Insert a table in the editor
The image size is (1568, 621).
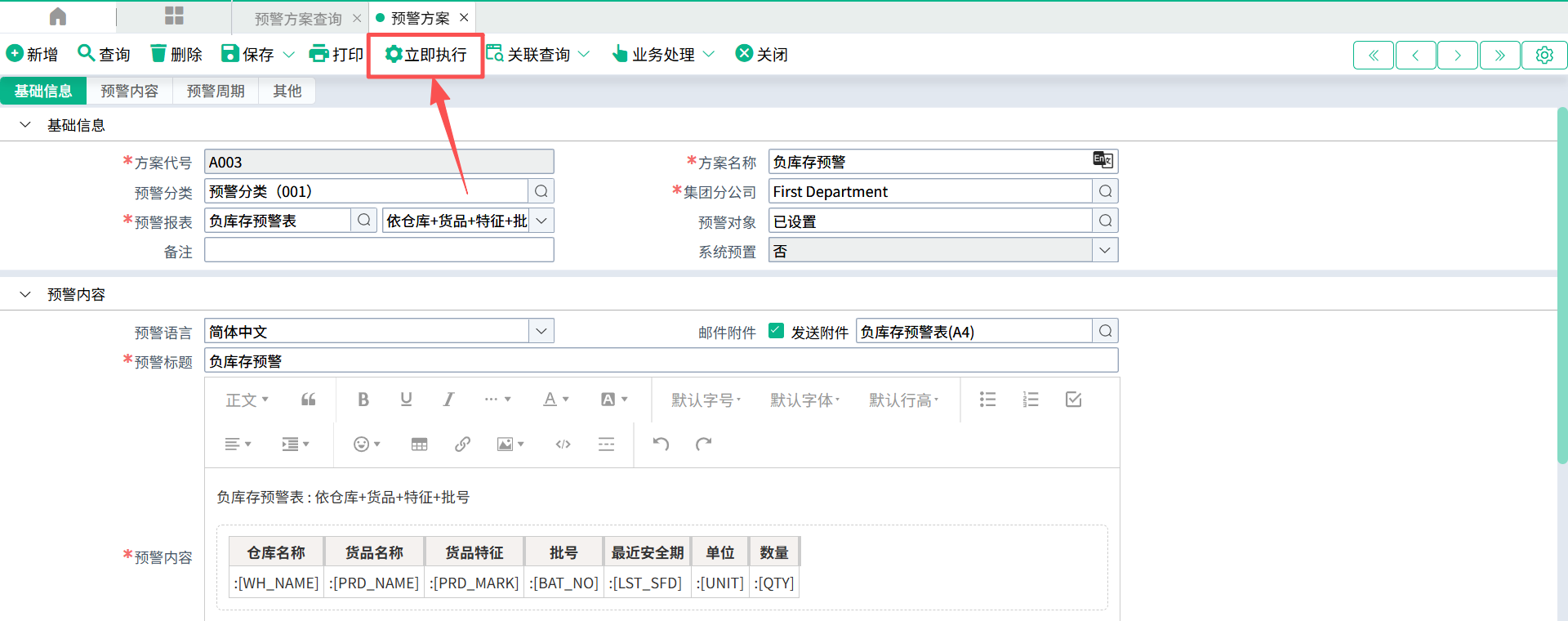point(419,444)
